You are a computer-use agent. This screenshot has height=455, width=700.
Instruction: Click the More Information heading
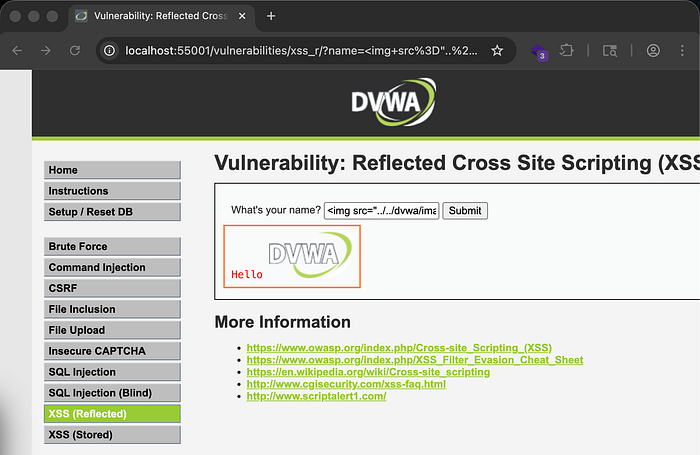click(283, 322)
